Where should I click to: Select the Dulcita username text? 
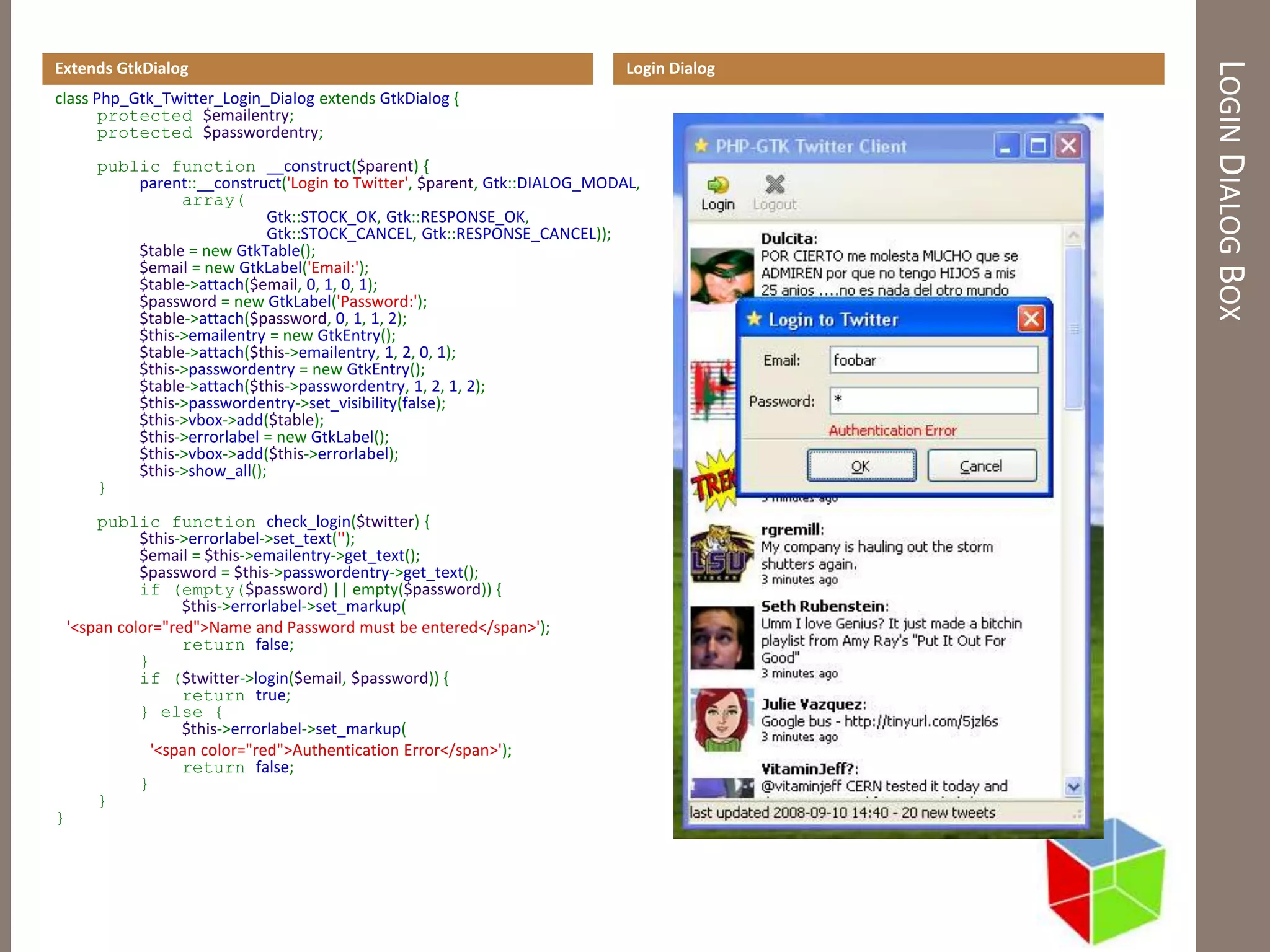click(x=789, y=239)
